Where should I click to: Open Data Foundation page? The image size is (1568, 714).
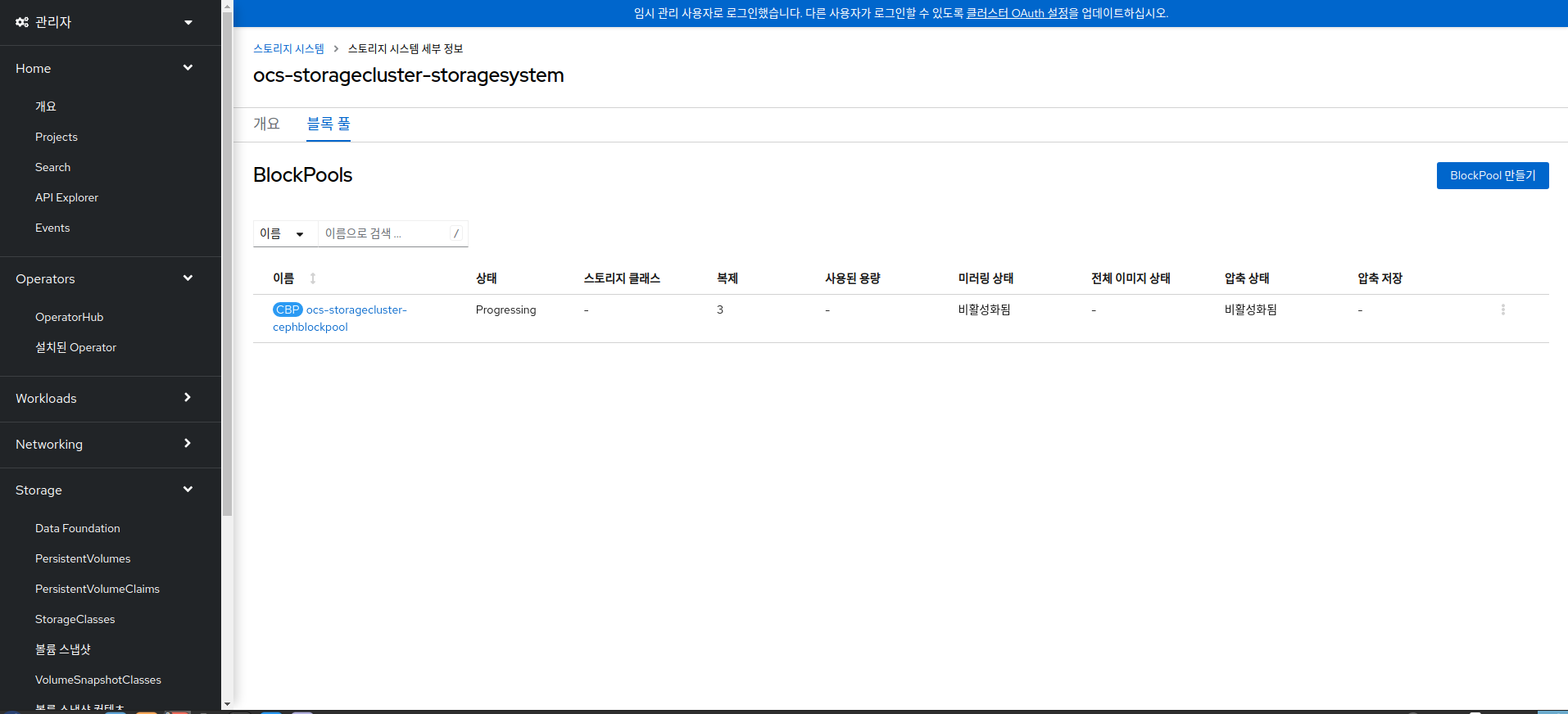point(77,528)
